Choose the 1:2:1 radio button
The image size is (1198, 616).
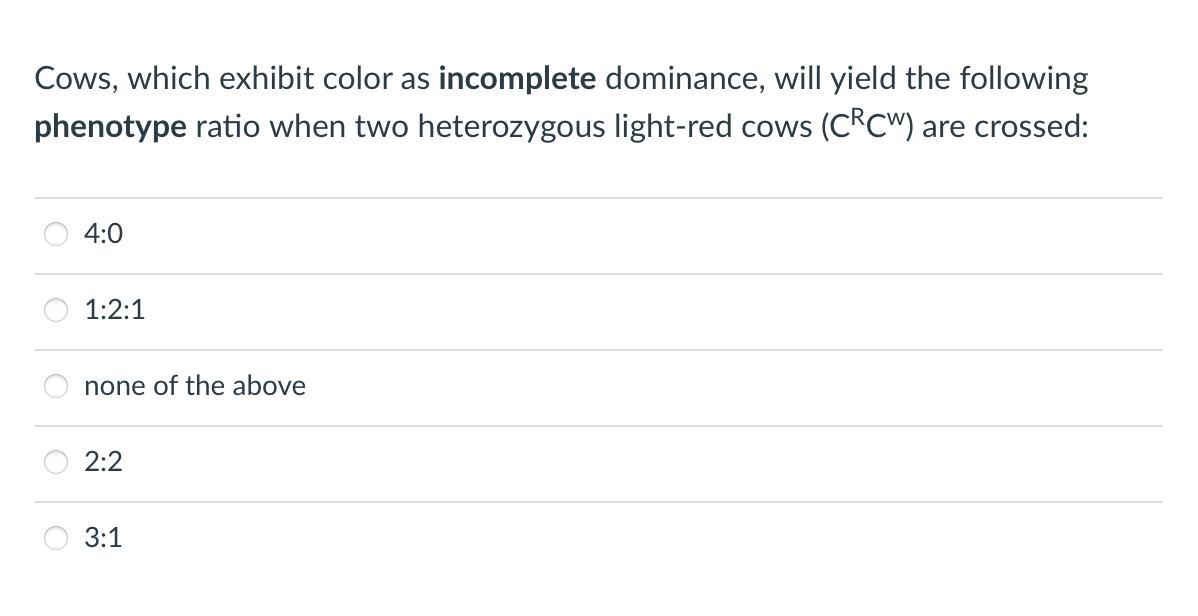click(57, 310)
